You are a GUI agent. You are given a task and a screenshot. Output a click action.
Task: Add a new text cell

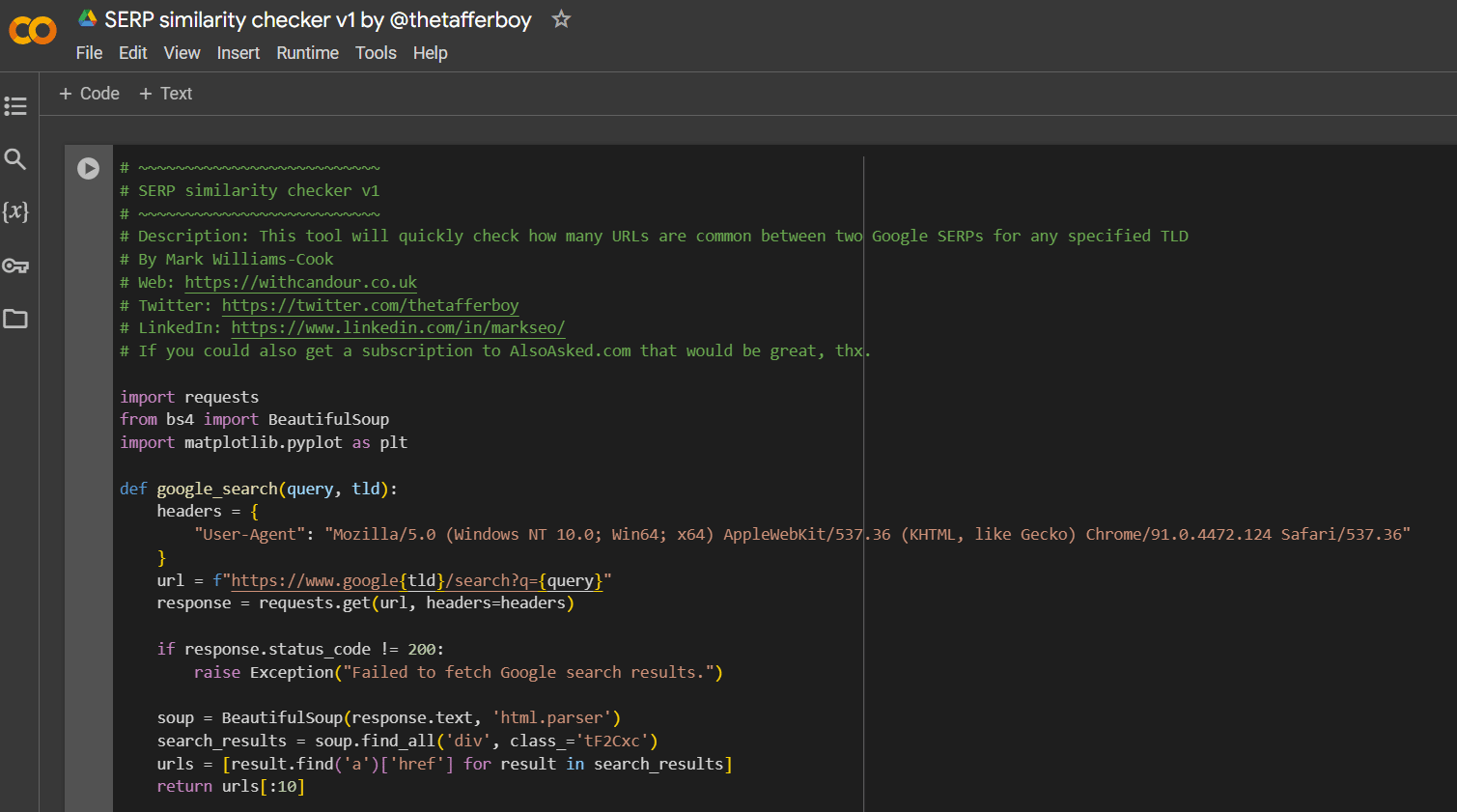point(165,94)
